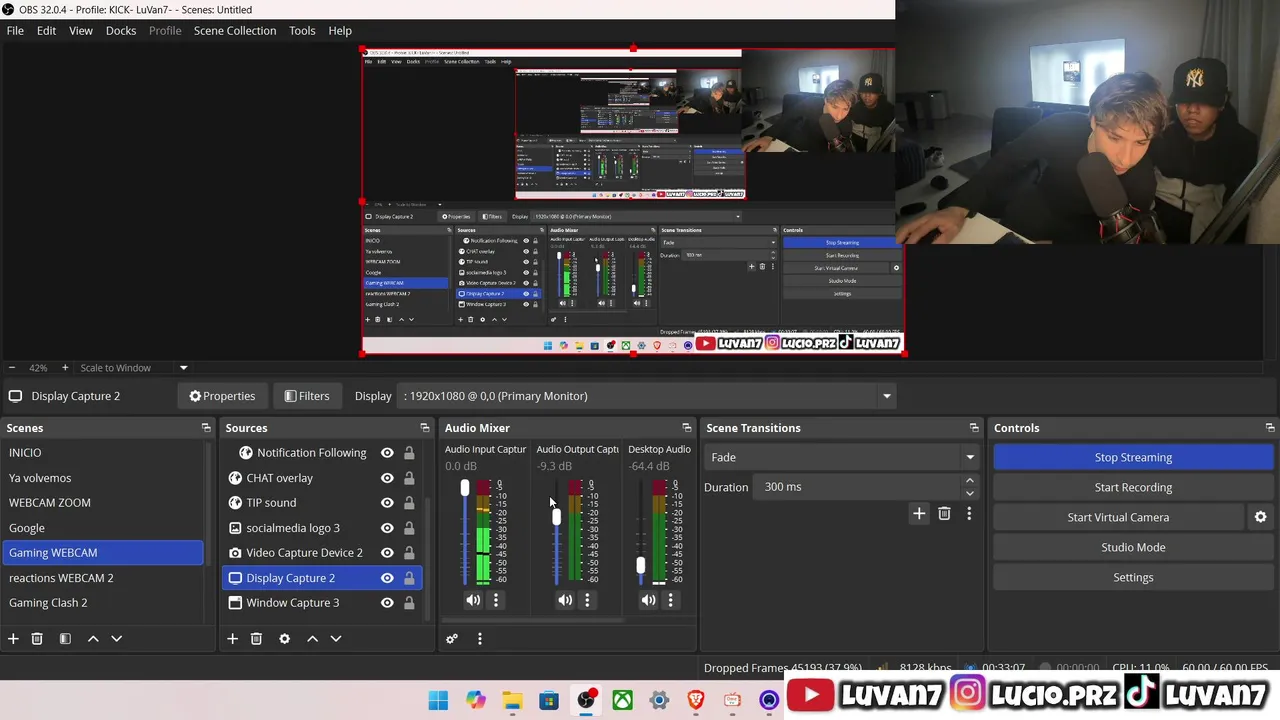Open virtual camera settings gear
This screenshot has height=720, width=1280.
click(x=1260, y=517)
